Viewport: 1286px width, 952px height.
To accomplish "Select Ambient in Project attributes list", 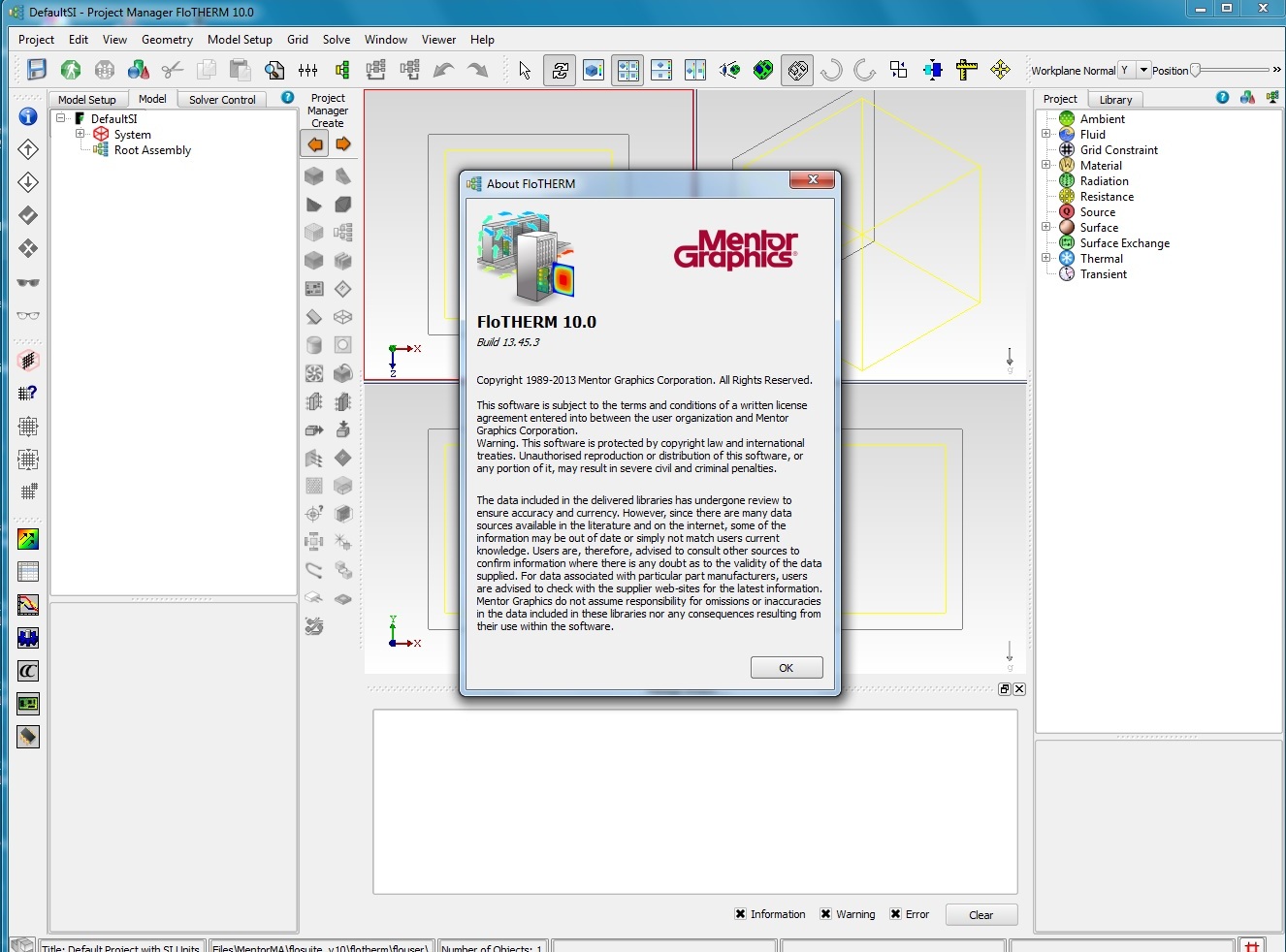I will point(1103,119).
